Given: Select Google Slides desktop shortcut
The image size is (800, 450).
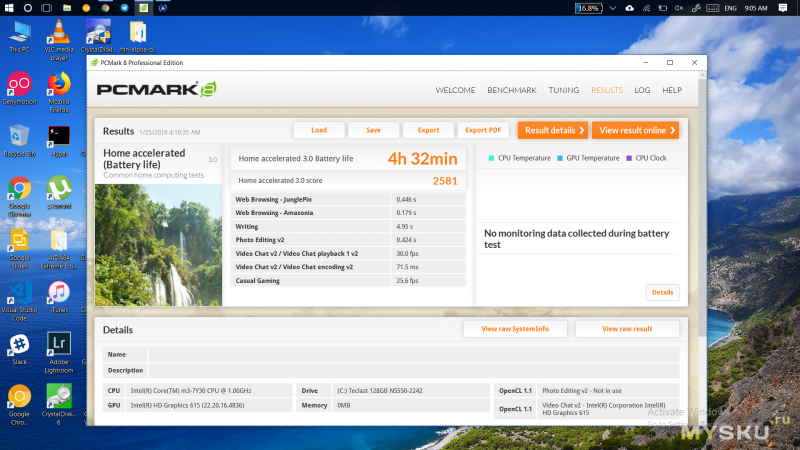Looking at the screenshot, I should tap(19, 249).
